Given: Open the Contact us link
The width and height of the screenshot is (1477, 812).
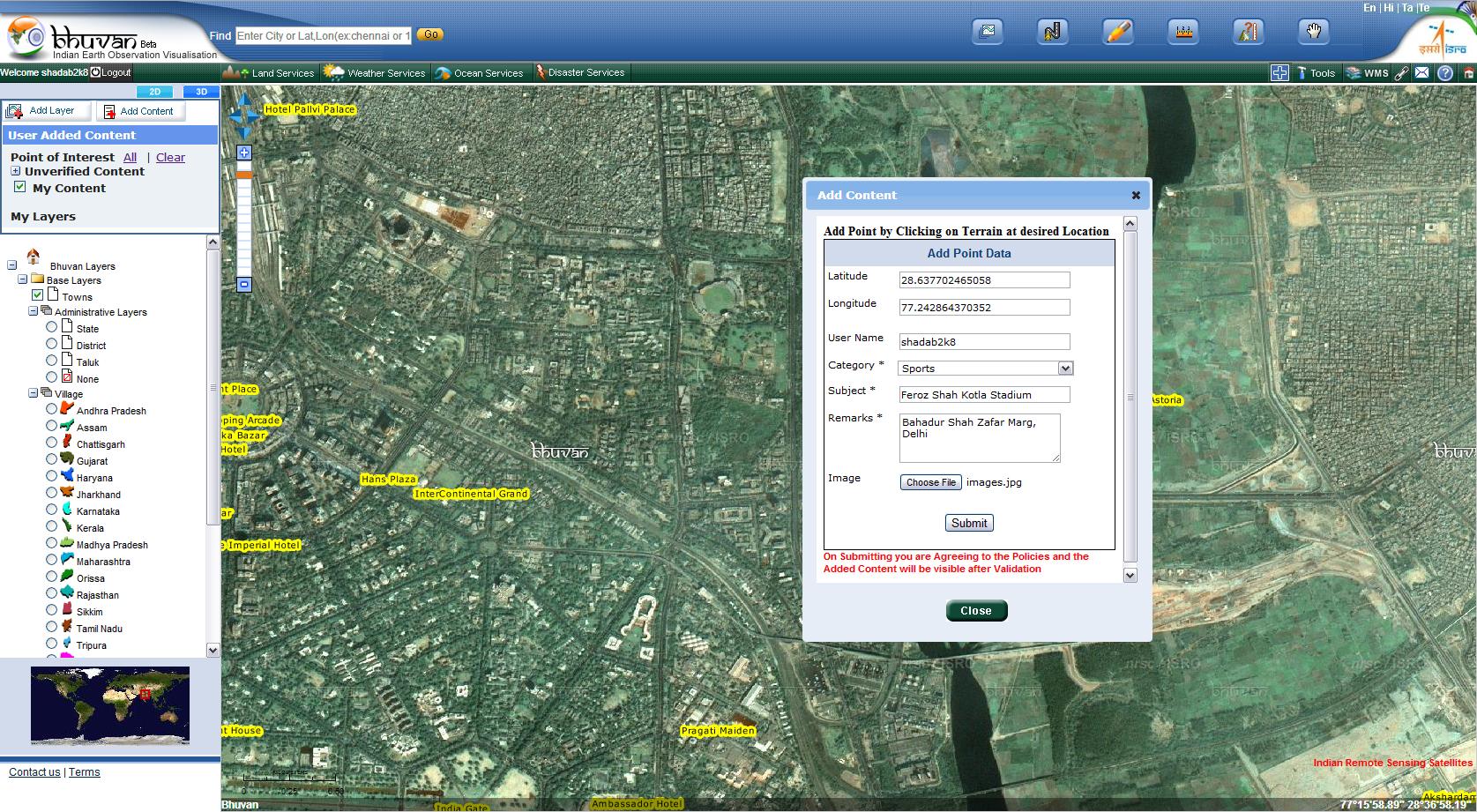Looking at the screenshot, I should 34,771.
